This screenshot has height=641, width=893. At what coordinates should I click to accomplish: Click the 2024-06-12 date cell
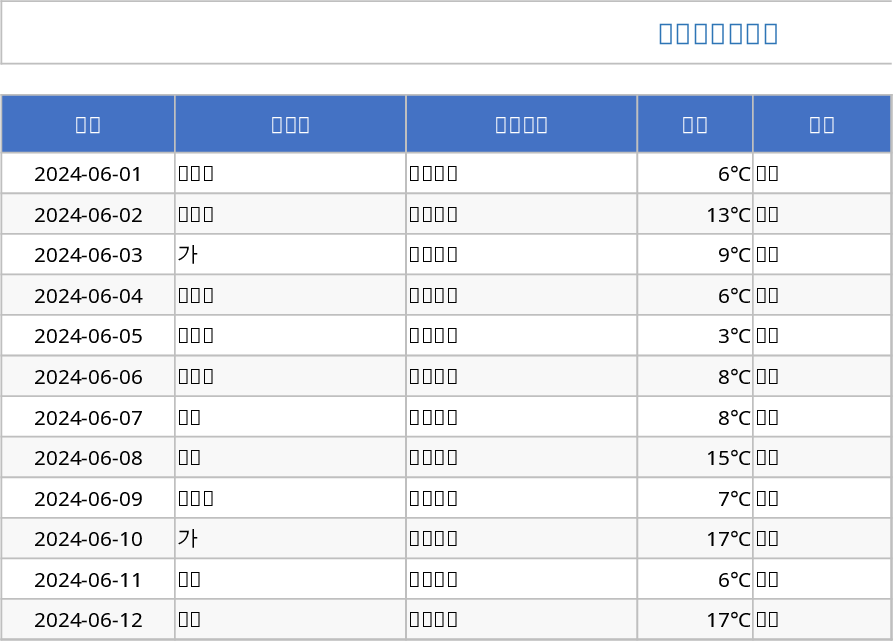click(x=88, y=620)
